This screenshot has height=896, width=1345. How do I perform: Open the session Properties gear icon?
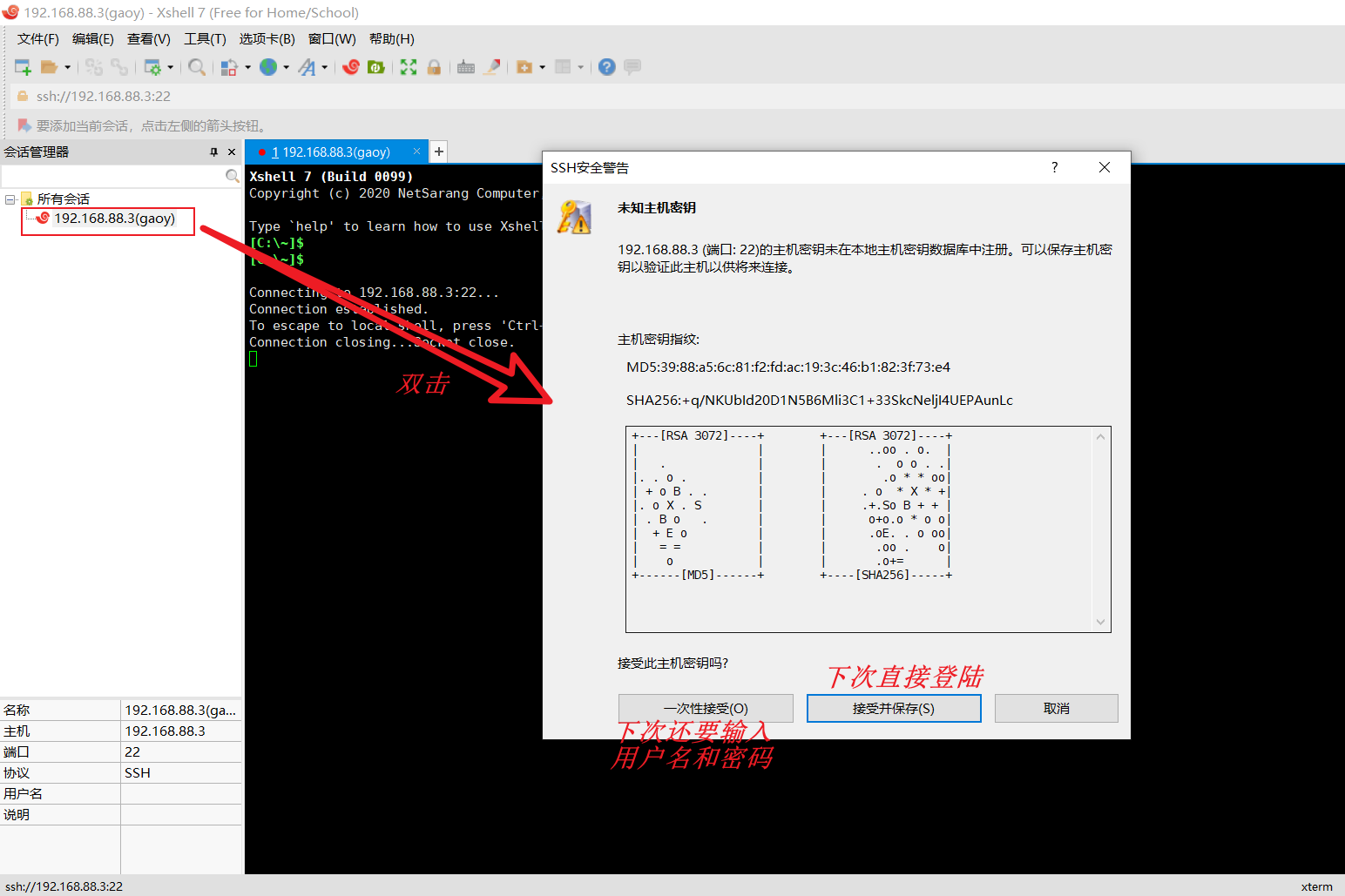pos(152,67)
